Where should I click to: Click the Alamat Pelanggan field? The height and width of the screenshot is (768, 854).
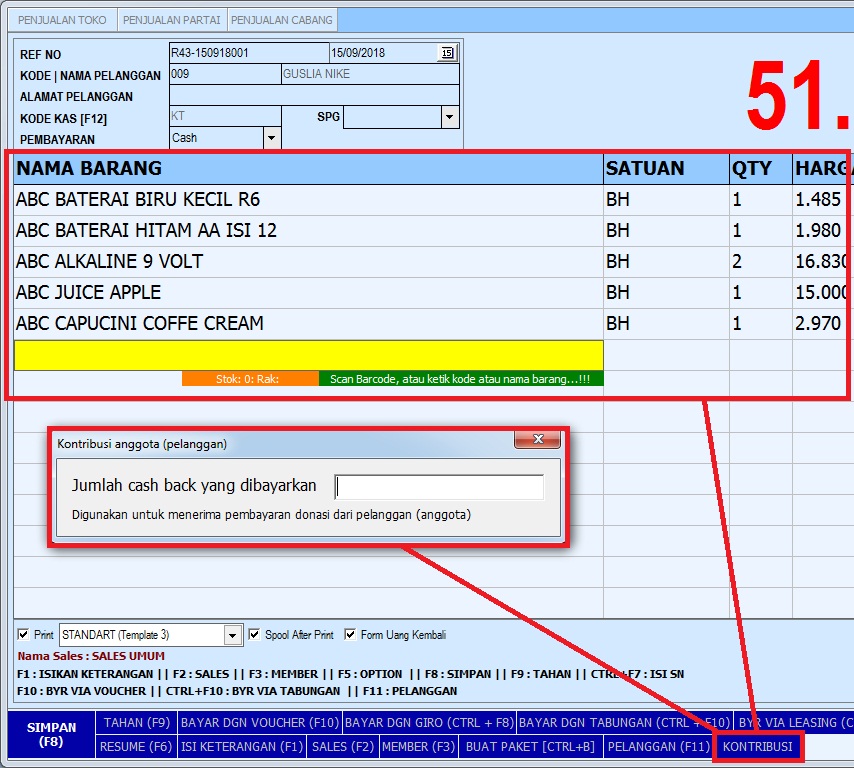pyautogui.click(x=314, y=95)
